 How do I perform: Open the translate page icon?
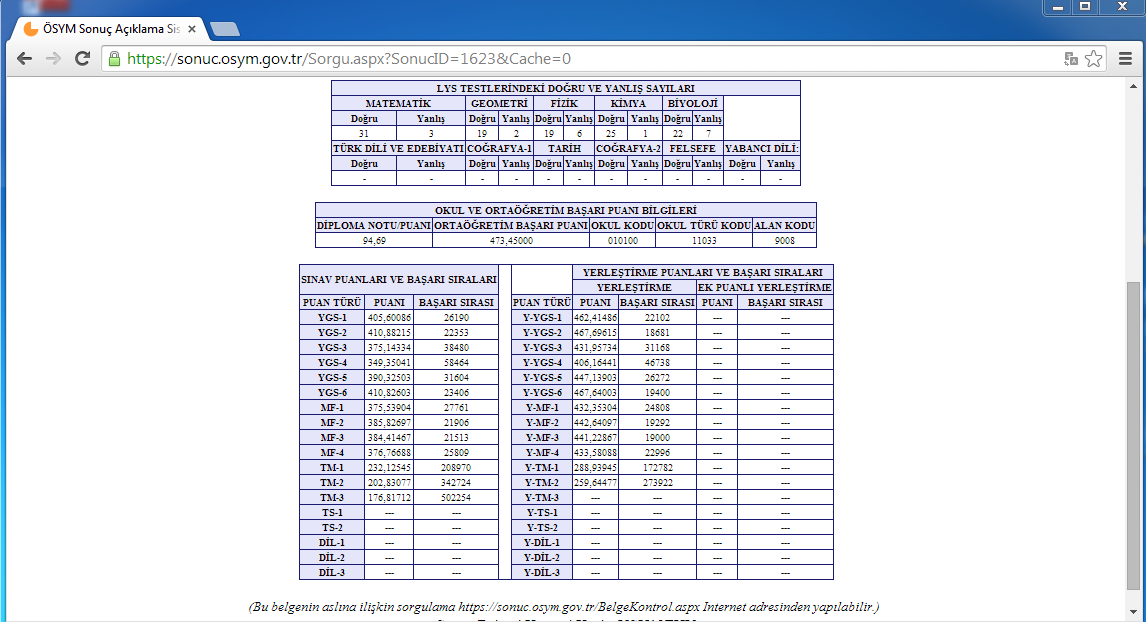coord(1071,59)
